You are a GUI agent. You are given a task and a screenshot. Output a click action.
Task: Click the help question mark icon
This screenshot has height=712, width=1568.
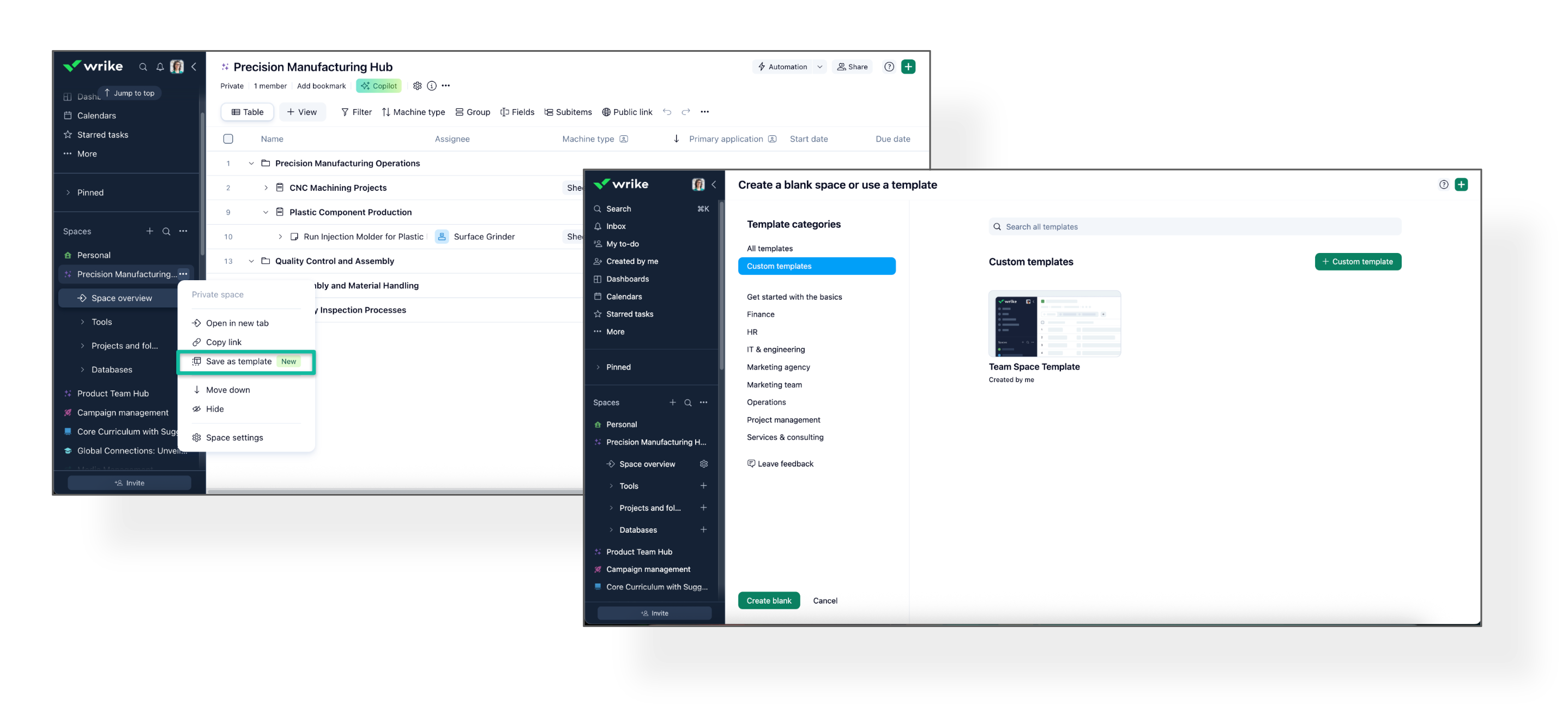pyautogui.click(x=889, y=67)
